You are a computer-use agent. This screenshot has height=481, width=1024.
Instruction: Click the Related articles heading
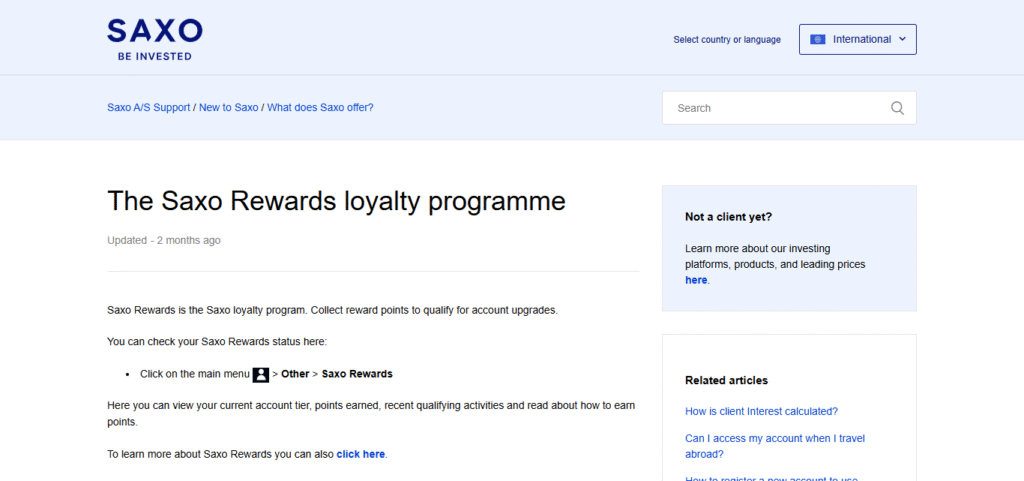pyautogui.click(x=726, y=380)
